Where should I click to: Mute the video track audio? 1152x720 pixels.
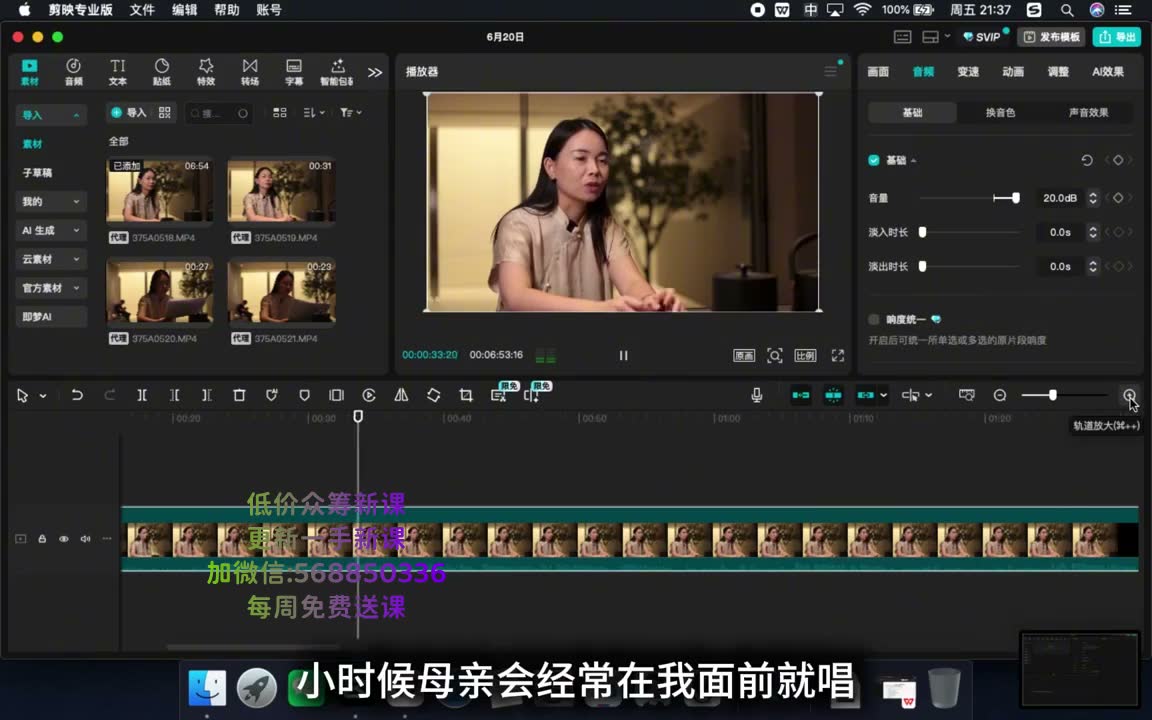pos(85,539)
